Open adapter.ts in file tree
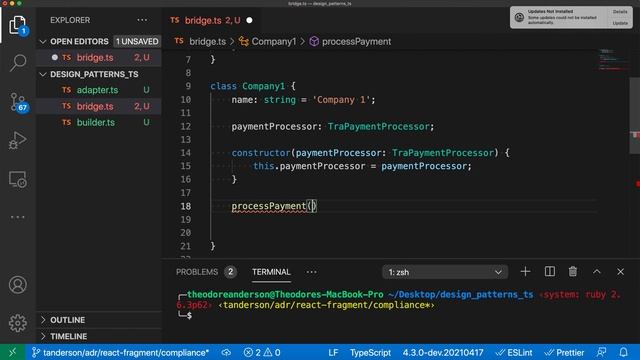640x360 pixels. point(99,90)
